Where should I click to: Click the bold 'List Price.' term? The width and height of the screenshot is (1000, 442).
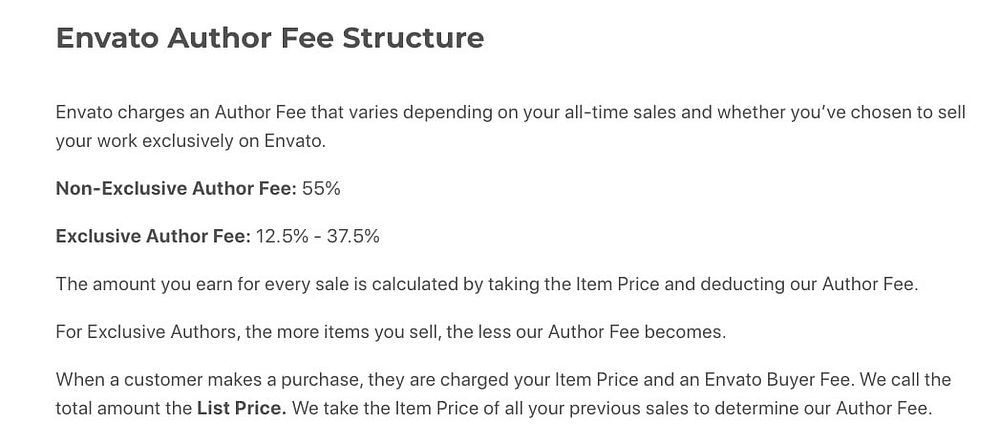pyautogui.click(x=242, y=408)
